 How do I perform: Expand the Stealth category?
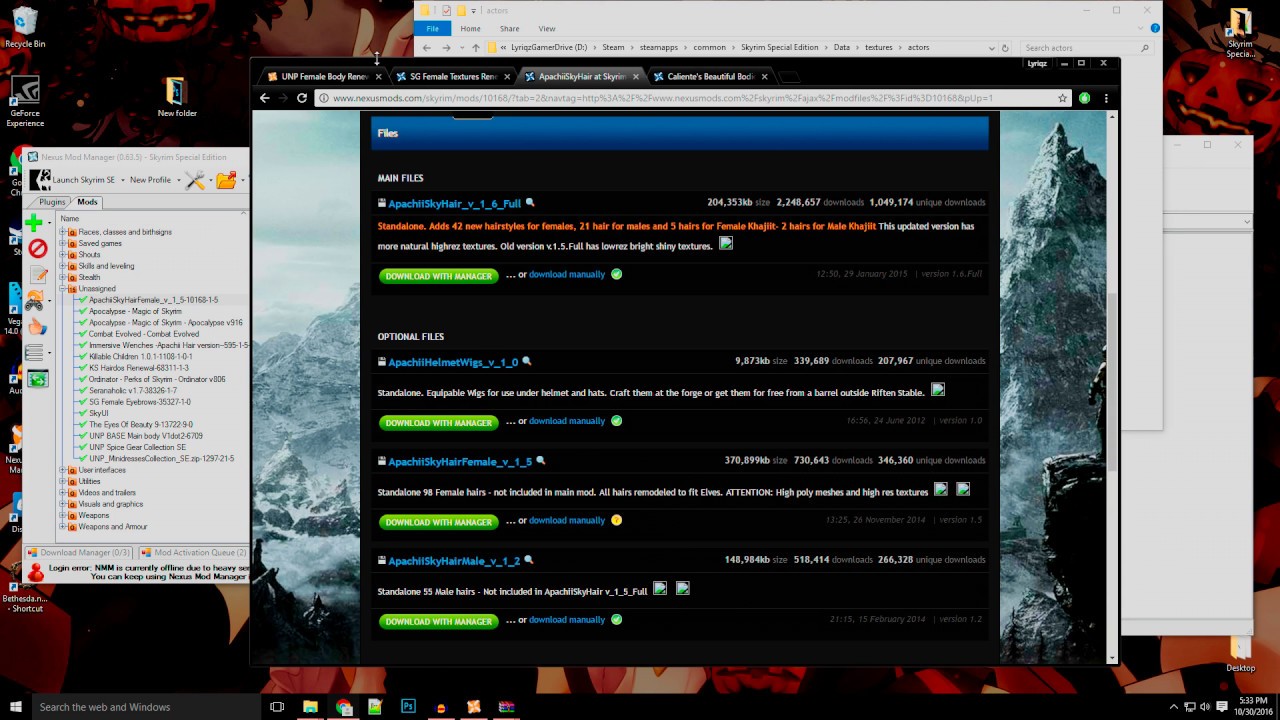[63, 277]
